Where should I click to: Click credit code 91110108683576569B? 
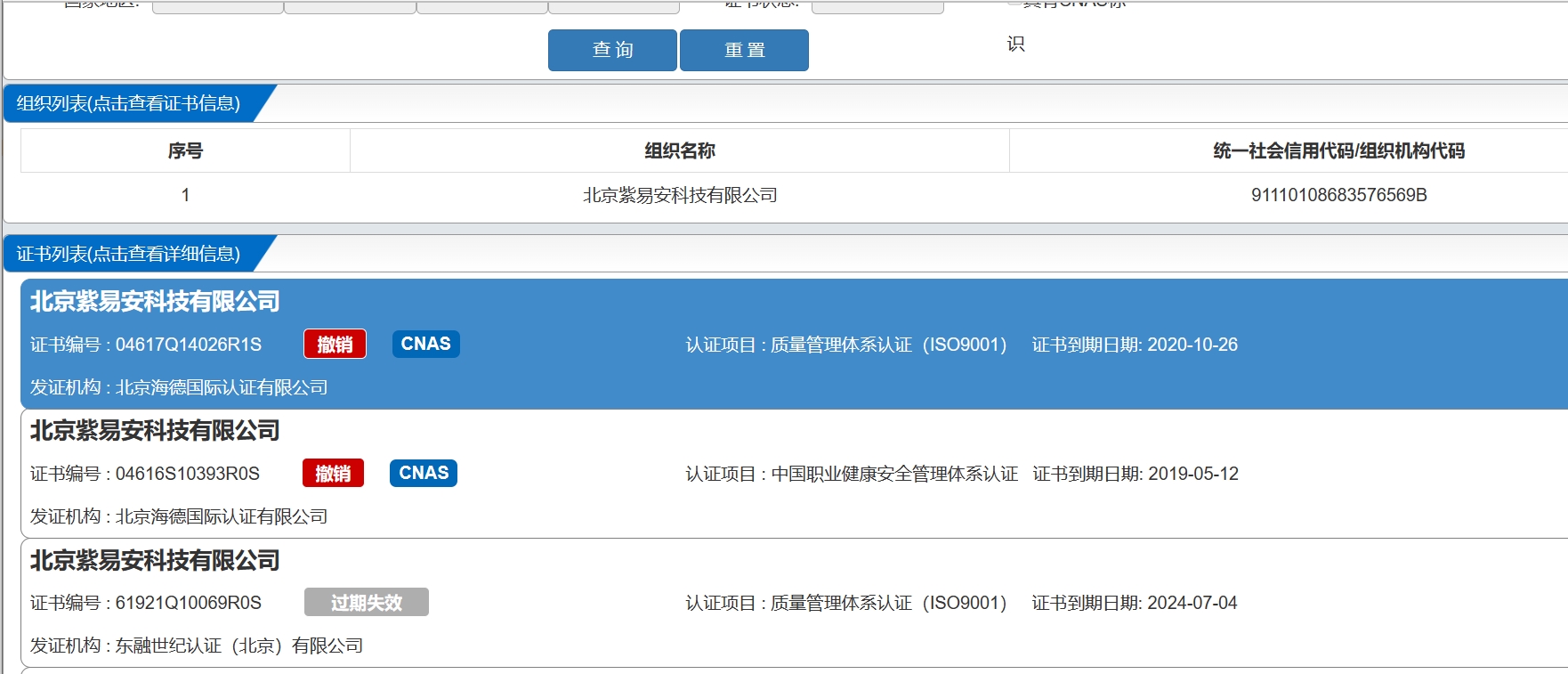click(x=1338, y=195)
